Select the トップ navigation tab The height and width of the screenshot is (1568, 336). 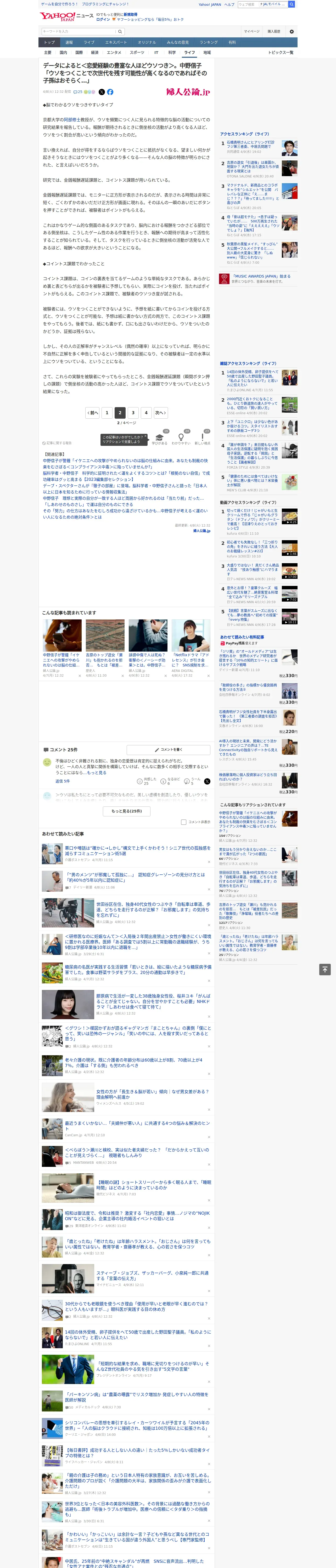[x=49, y=43]
